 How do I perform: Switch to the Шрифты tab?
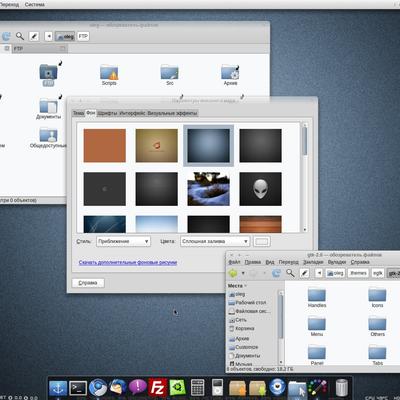(x=107, y=113)
